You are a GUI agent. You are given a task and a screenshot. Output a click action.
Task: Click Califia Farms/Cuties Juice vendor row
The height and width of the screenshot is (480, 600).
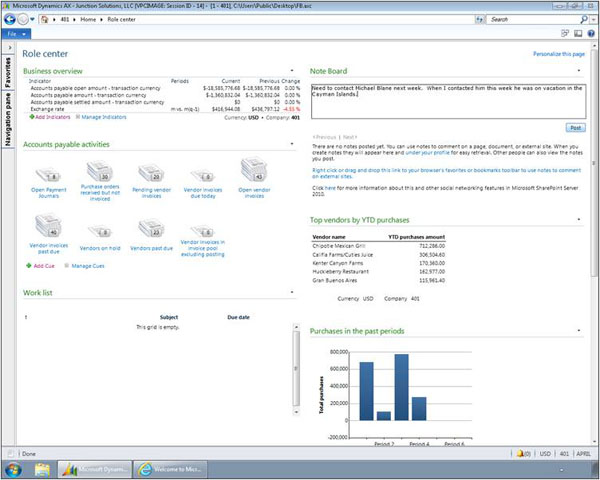pos(378,255)
